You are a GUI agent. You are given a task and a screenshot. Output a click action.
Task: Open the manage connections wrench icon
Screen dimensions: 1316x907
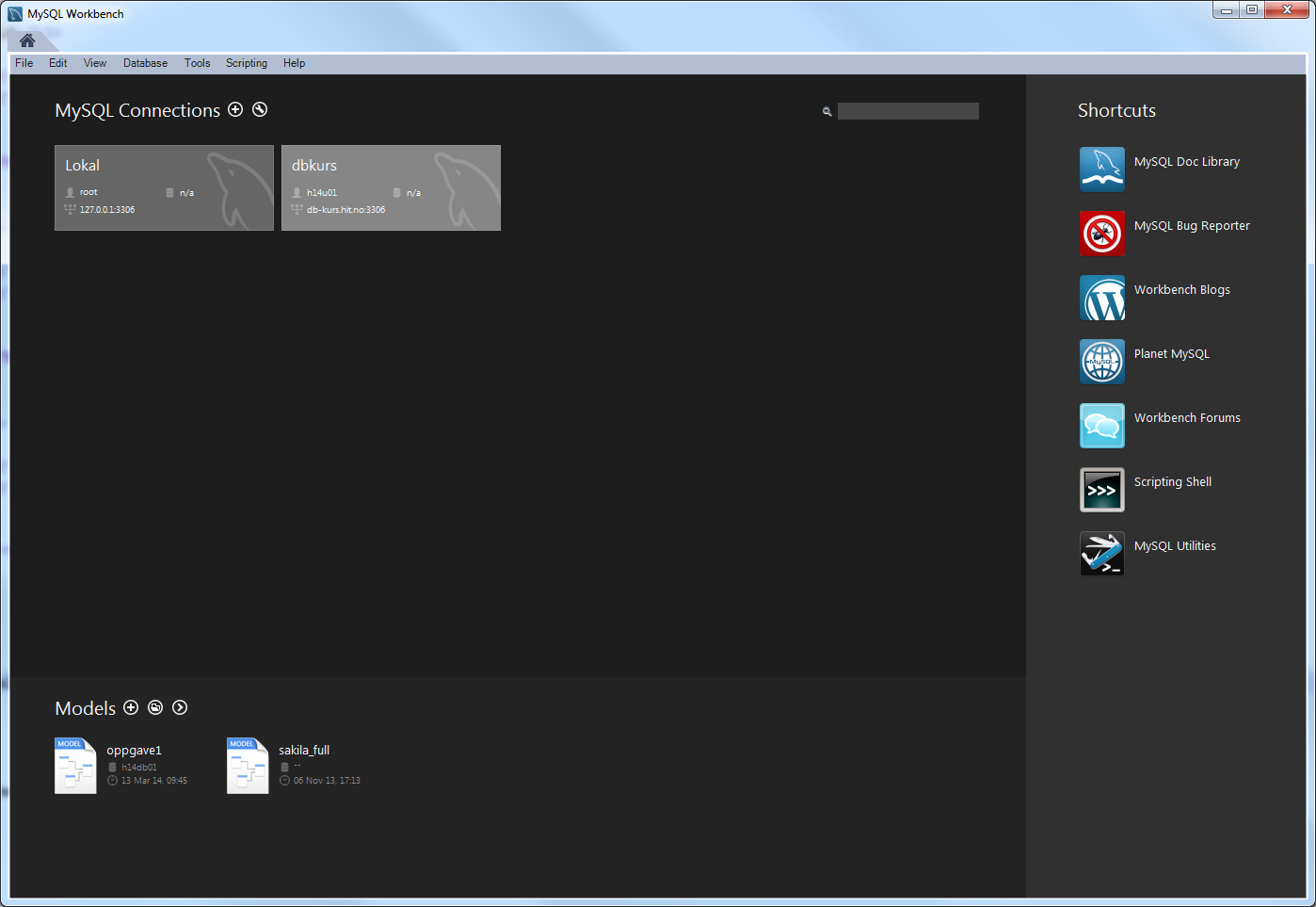pos(260,109)
